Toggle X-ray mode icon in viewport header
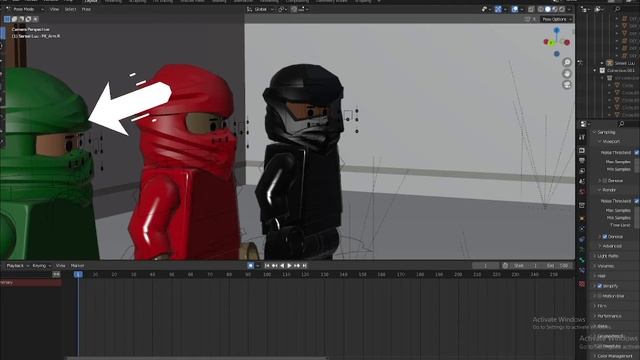Viewport: 640px width, 360px height. tap(531, 9)
